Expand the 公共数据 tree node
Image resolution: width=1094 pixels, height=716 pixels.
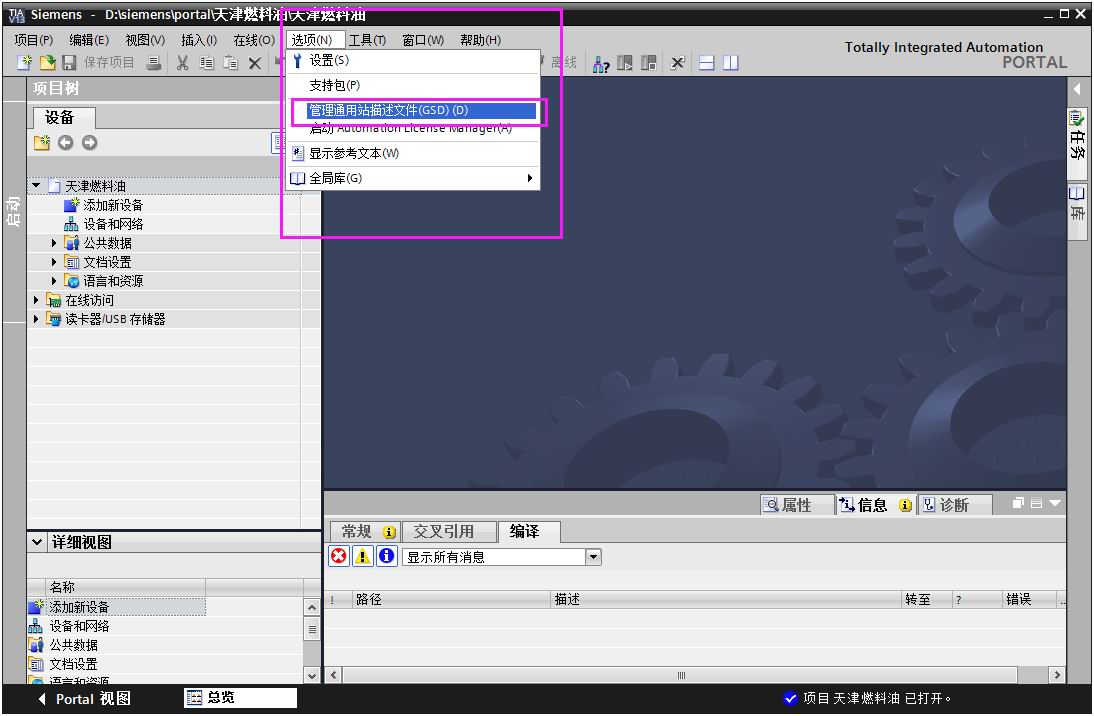55,243
